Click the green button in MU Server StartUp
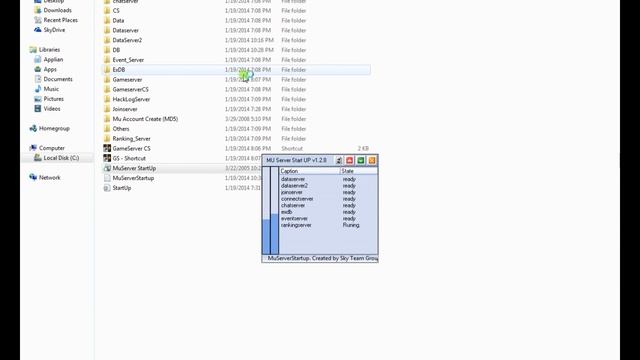The width and height of the screenshot is (640, 360). tap(360, 160)
